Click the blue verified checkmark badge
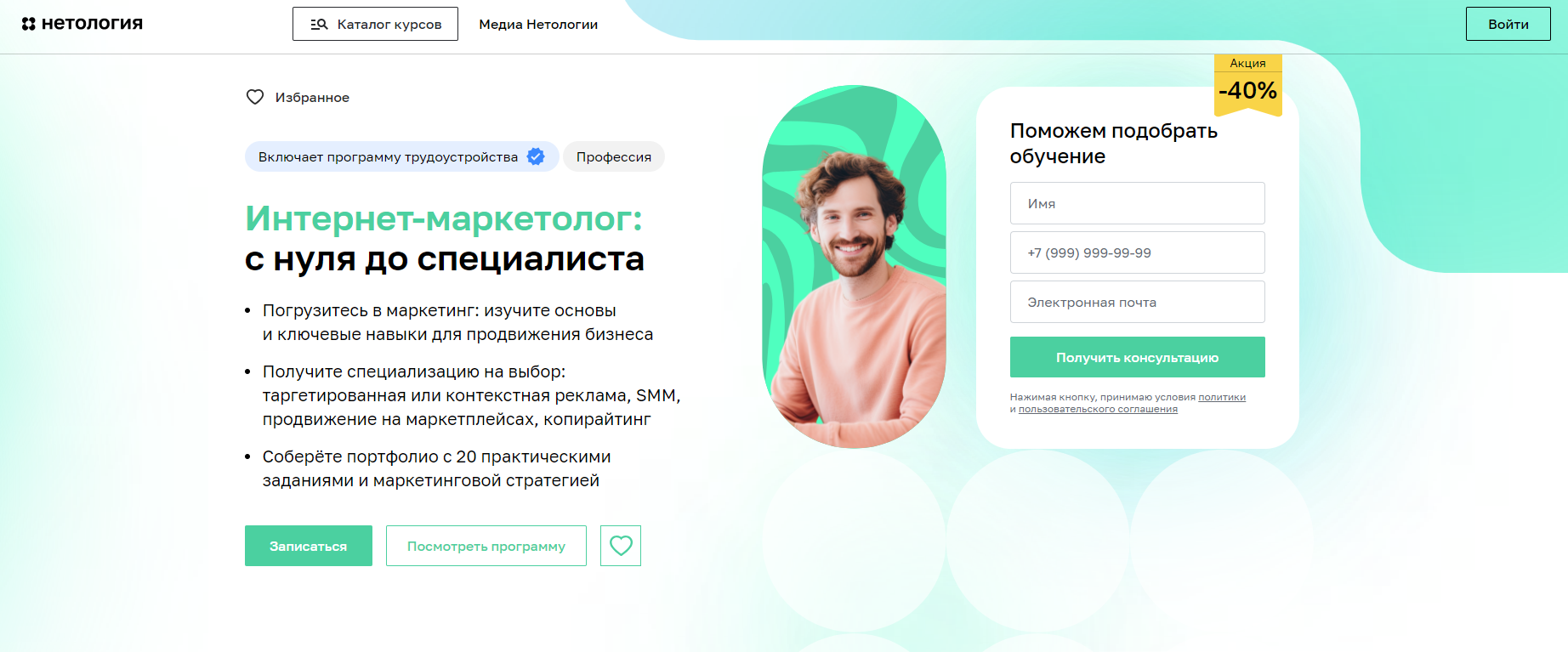Screen dimensions: 1568x652 [x=536, y=156]
